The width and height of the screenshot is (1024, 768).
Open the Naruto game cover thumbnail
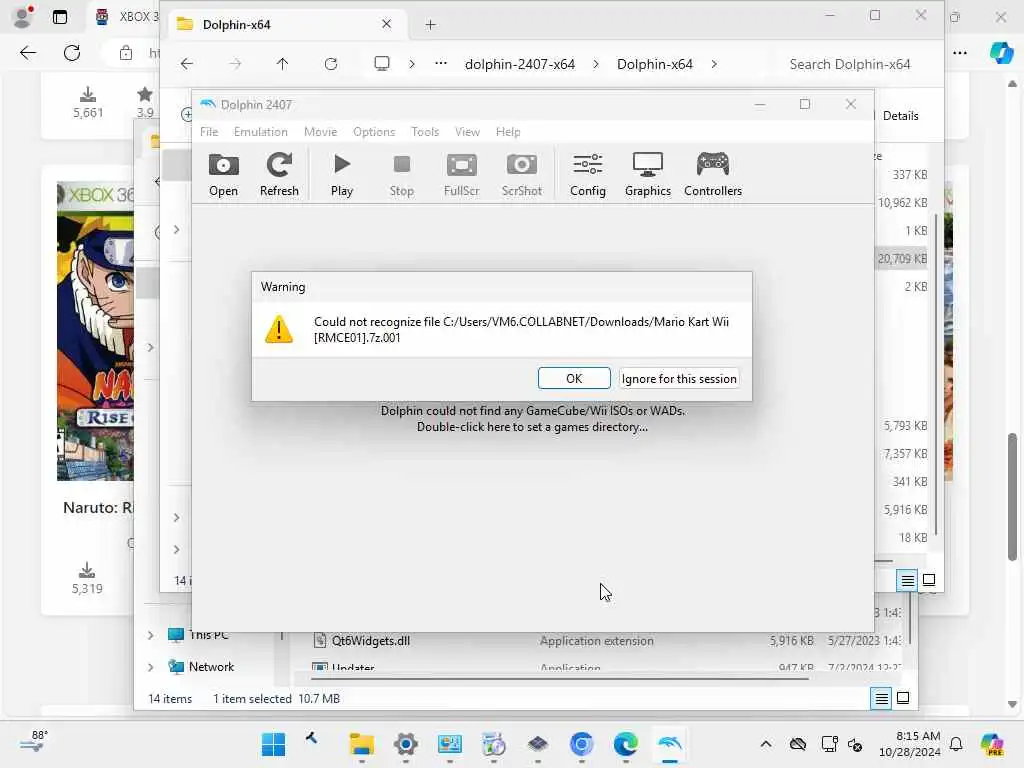pyautogui.click(x=95, y=331)
